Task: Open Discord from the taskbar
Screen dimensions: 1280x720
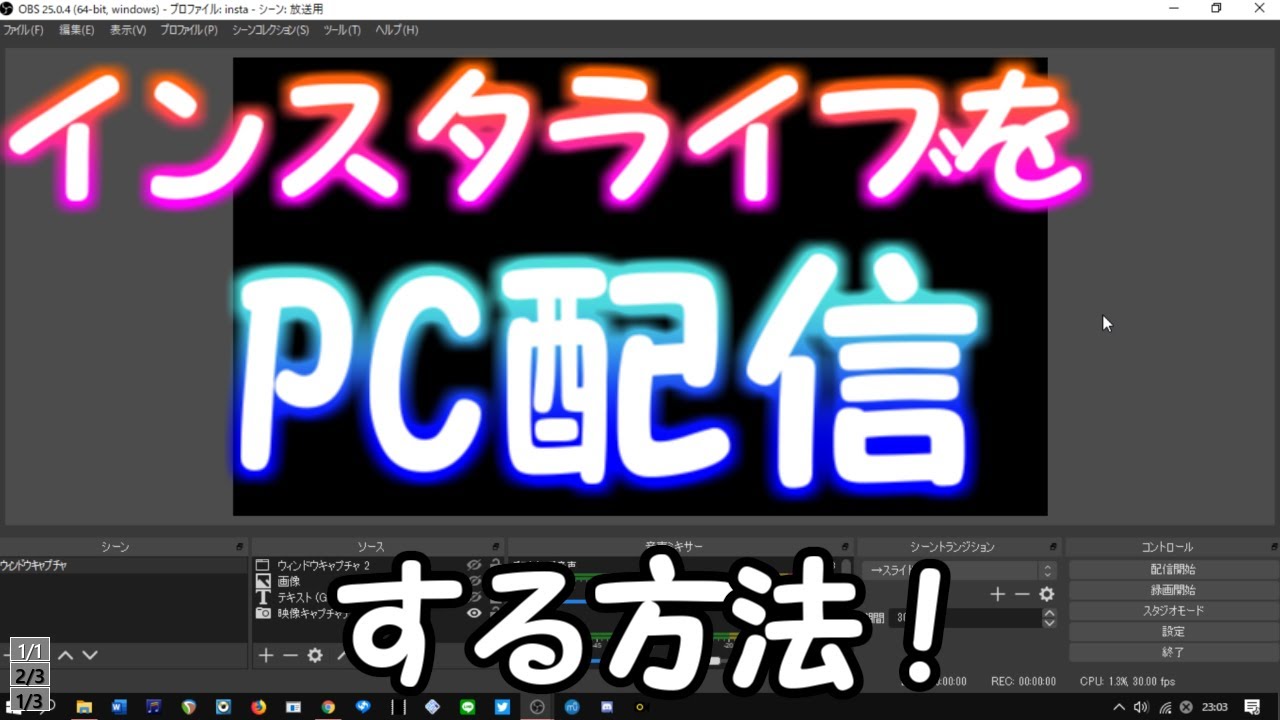Action: tap(606, 707)
